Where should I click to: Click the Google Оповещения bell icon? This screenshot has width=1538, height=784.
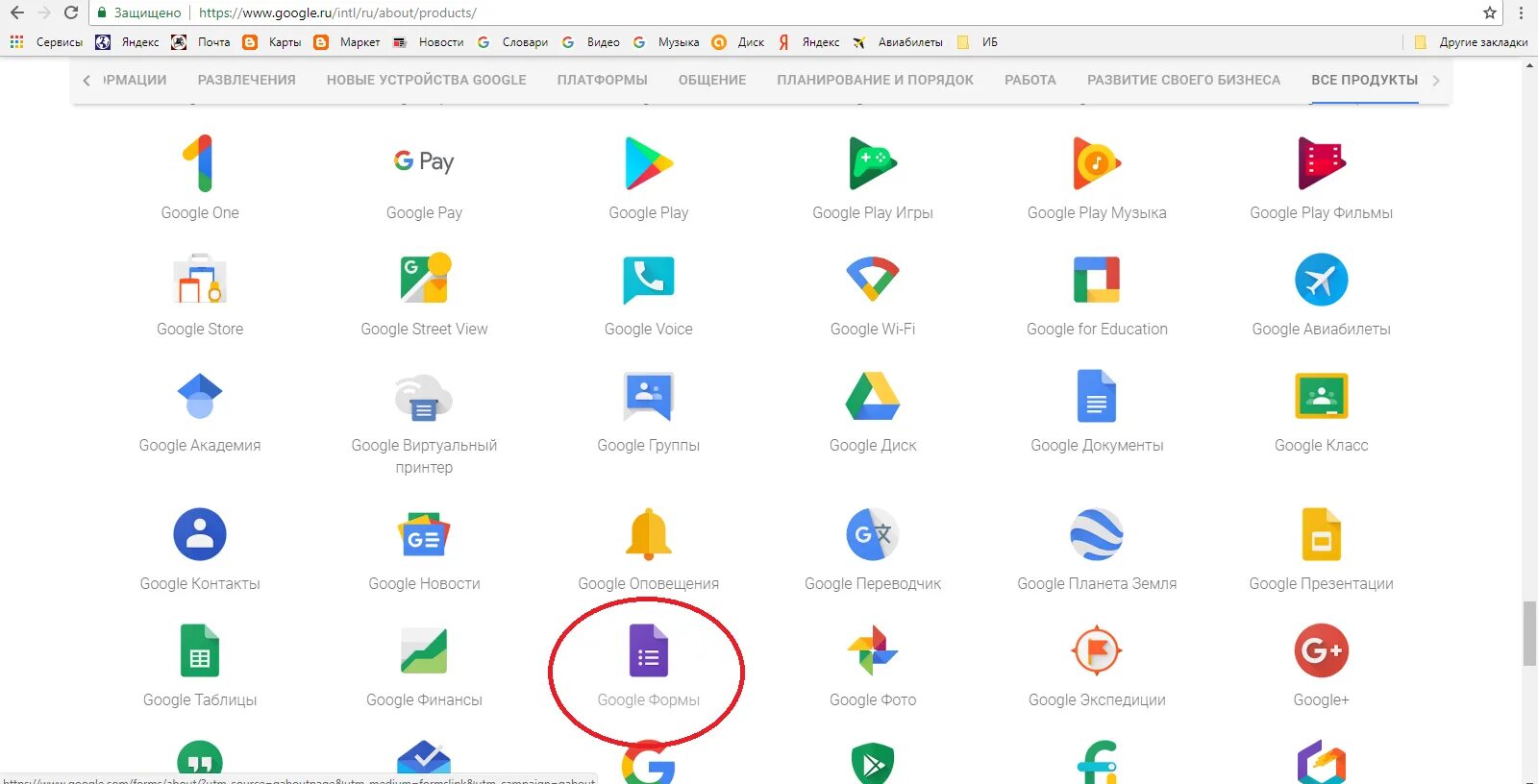click(649, 533)
